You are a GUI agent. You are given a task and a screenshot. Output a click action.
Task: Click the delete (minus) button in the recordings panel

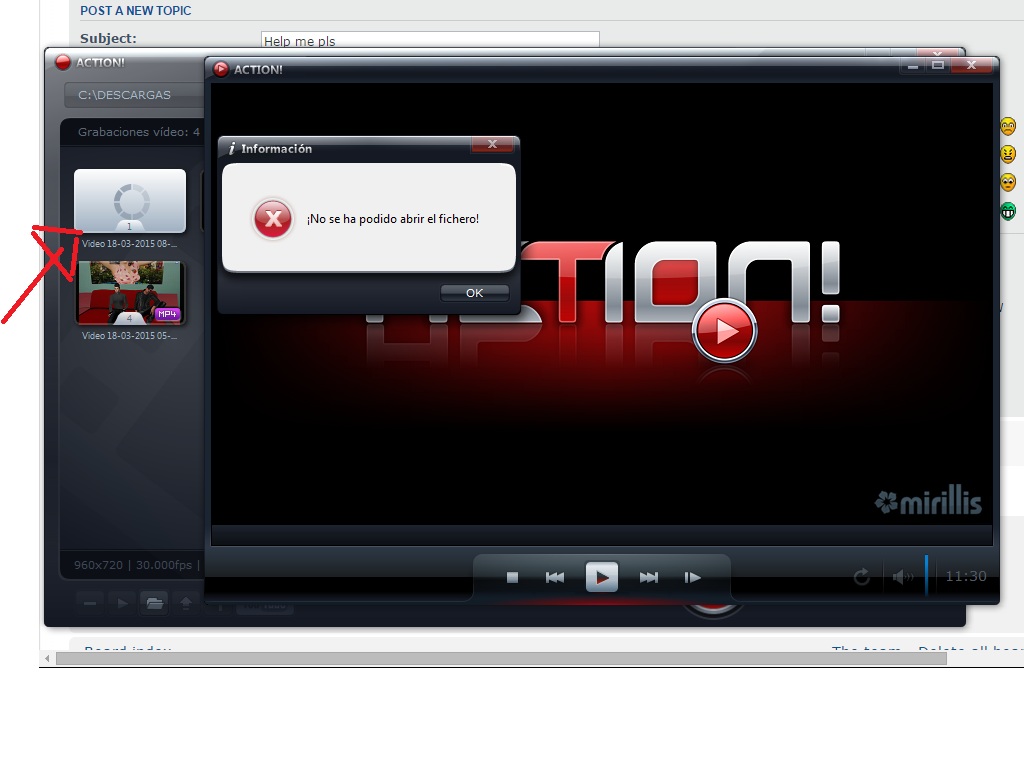90,603
